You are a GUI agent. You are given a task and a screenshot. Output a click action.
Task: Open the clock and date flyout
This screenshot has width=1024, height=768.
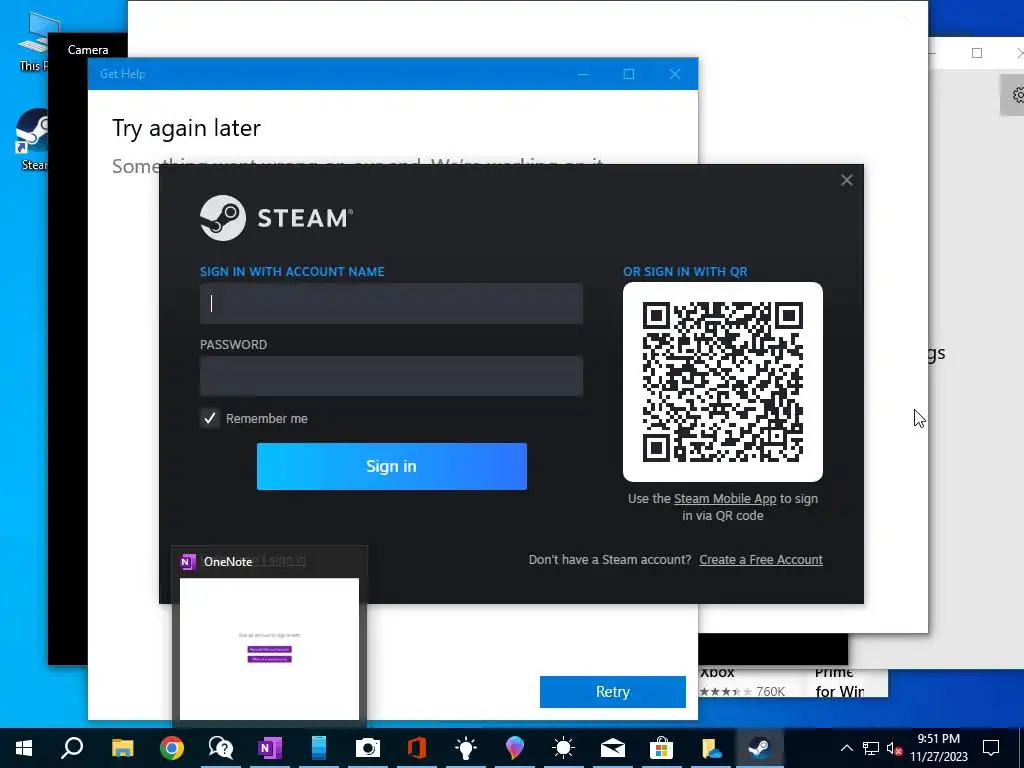(x=938, y=748)
